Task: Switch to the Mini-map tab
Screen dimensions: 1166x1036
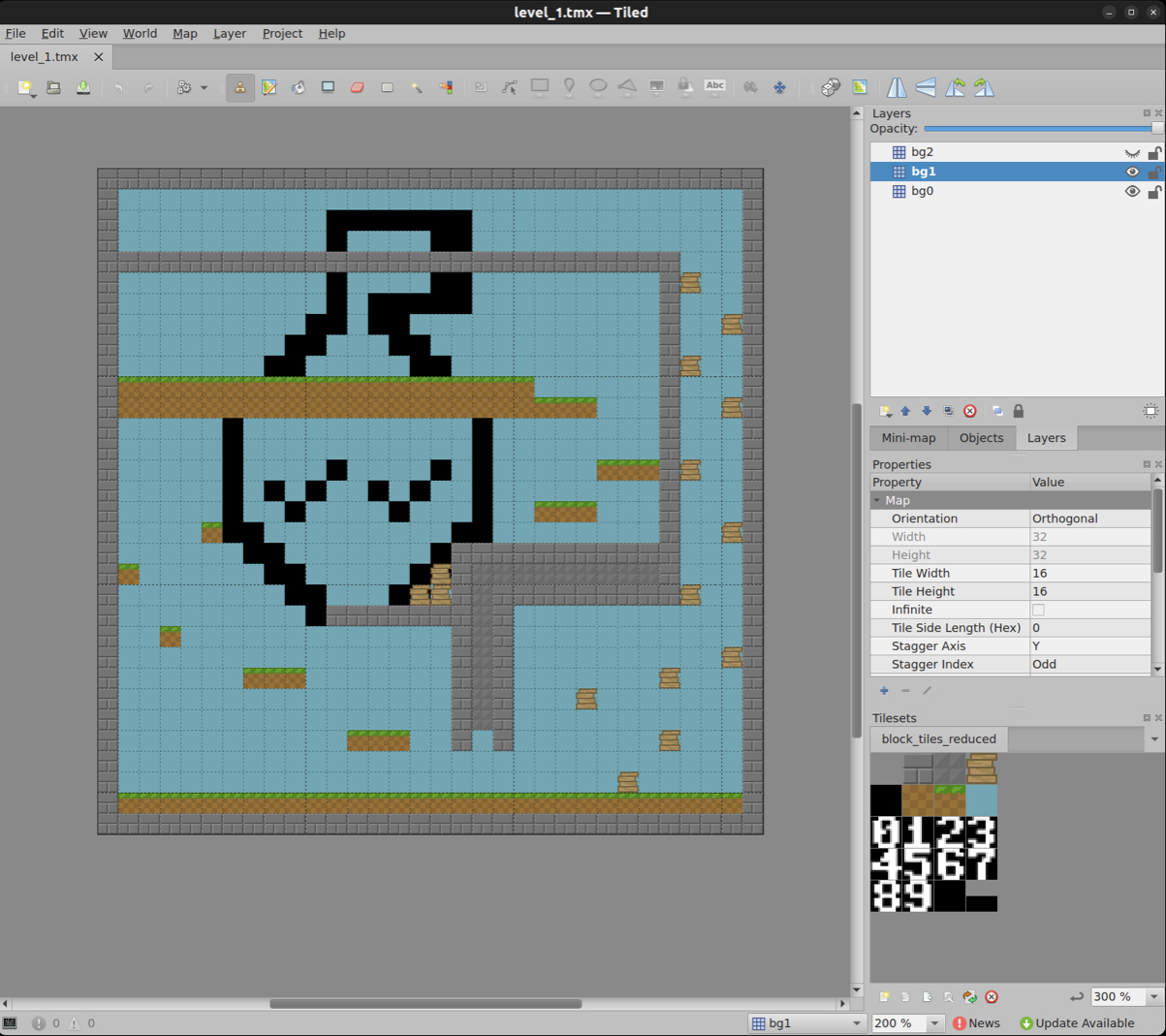Action: (908, 438)
